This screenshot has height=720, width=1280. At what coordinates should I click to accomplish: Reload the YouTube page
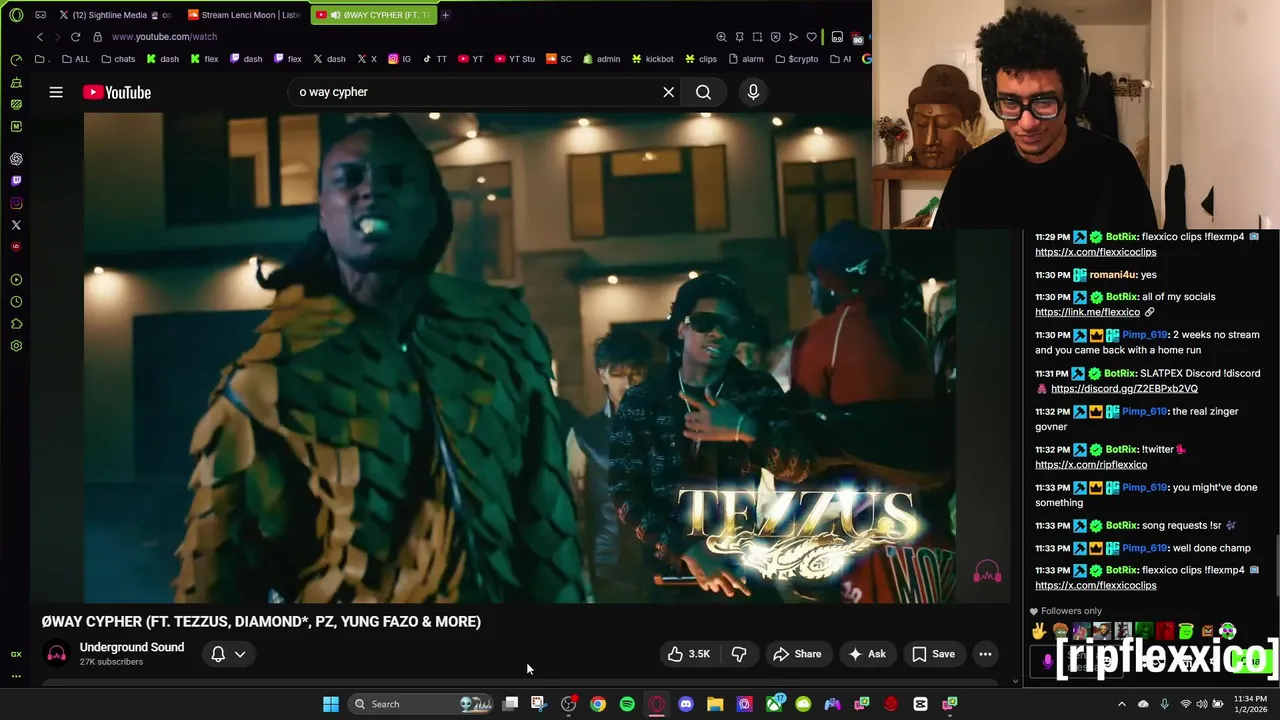(75, 37)
